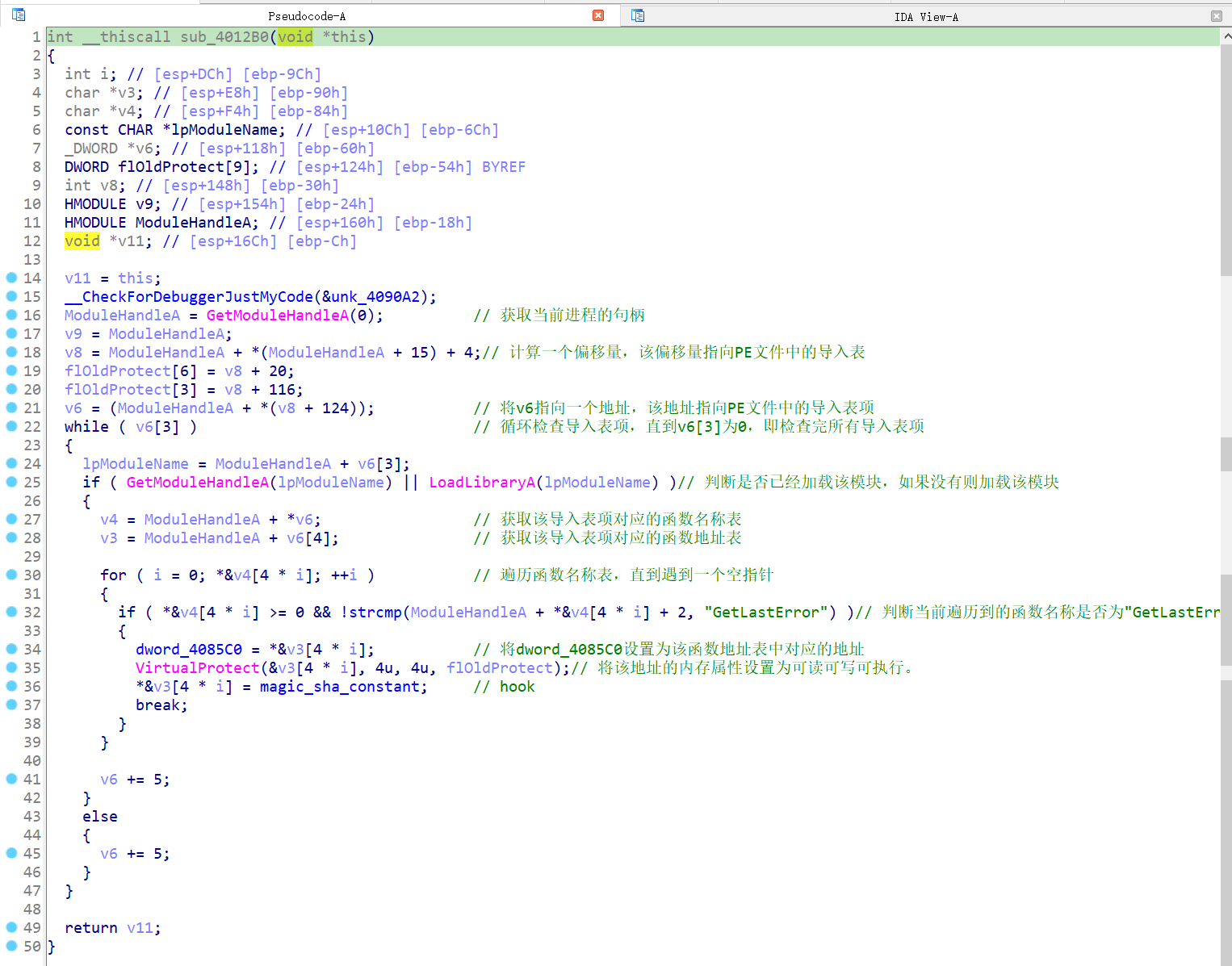Toggle breakpoint dot on line 50

click(x=12, y=946)
